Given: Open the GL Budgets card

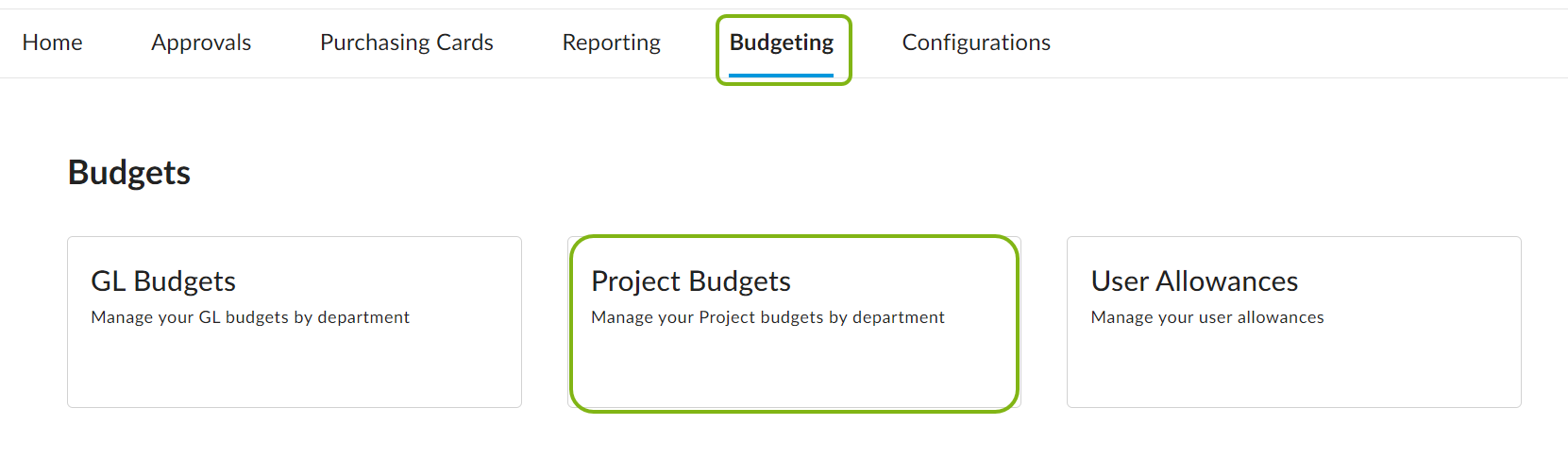Looking at the screenshot, I should 295,322.
